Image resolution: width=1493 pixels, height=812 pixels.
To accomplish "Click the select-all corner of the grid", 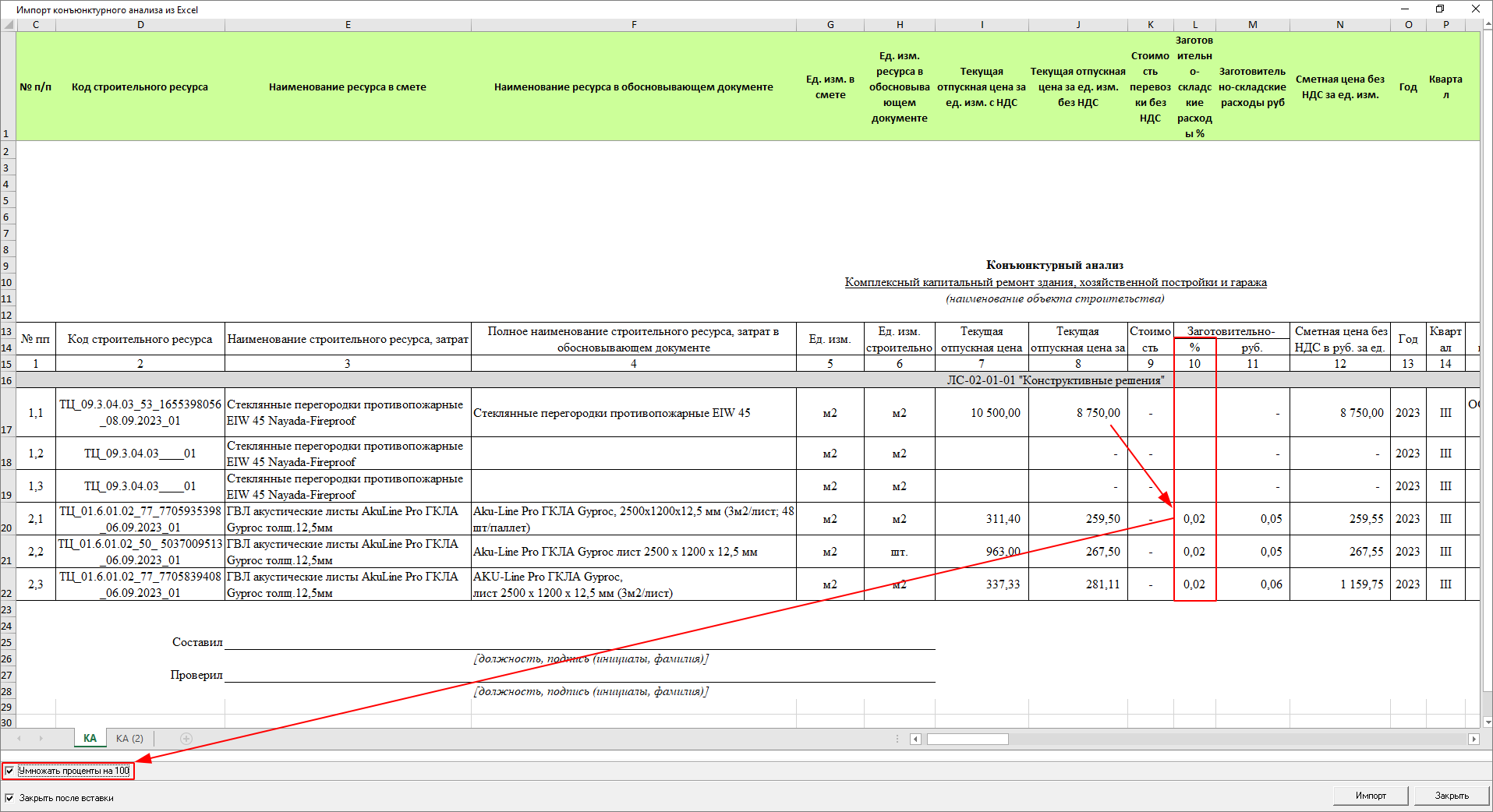I will [x=8, y=25].
